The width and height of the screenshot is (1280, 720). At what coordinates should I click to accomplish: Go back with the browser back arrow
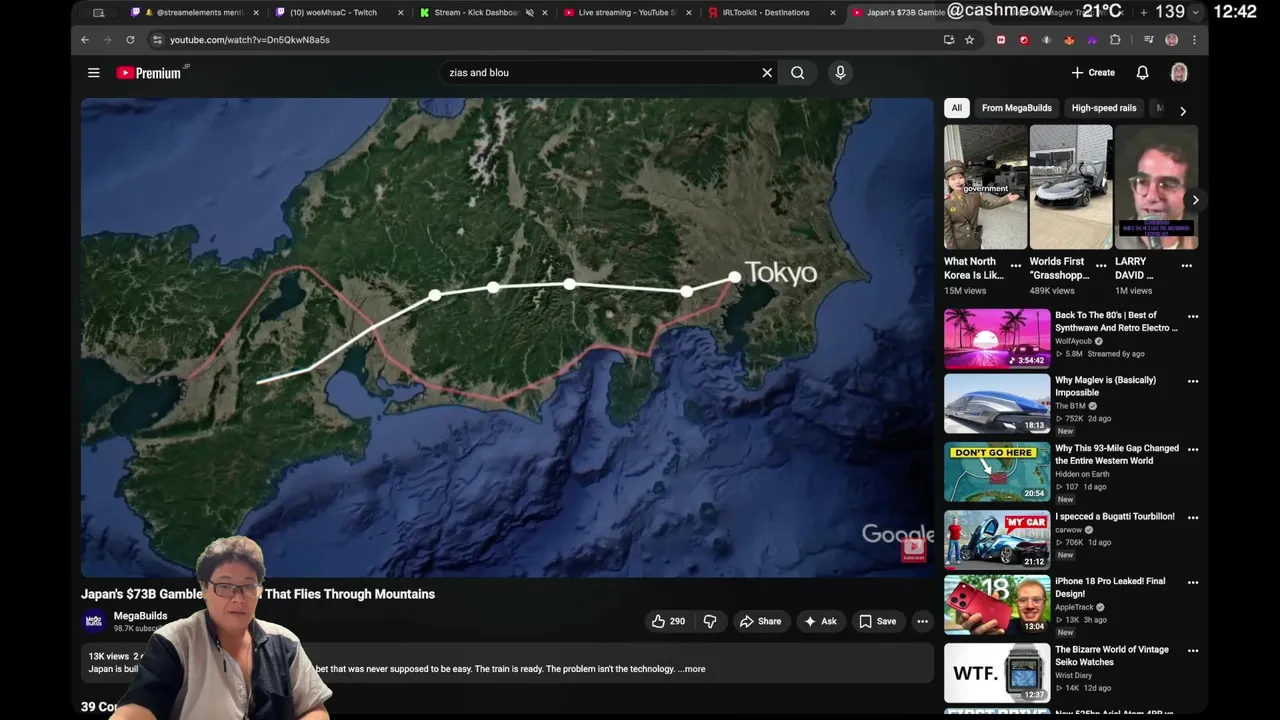85,40
